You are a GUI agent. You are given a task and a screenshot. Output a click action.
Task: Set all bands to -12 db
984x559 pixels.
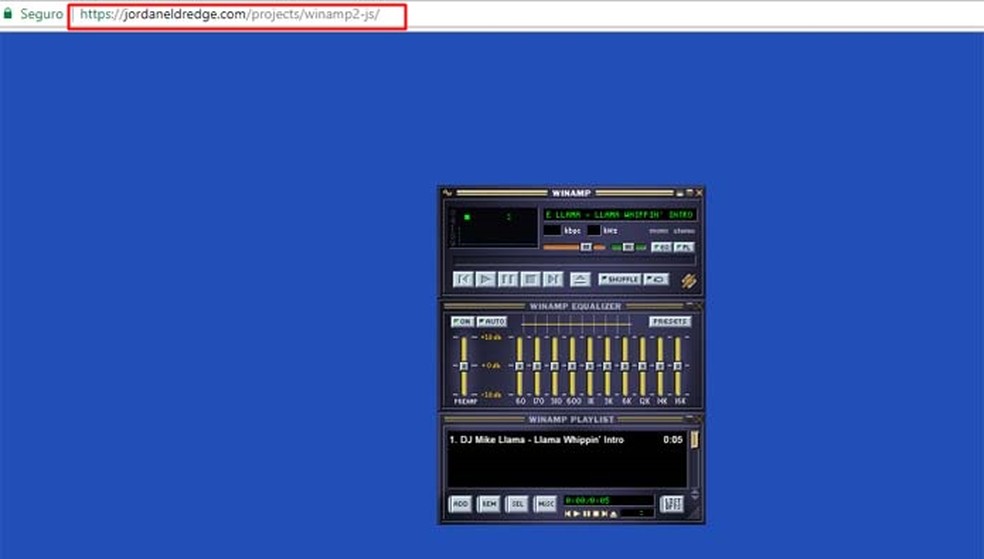[x=491, y=395]
